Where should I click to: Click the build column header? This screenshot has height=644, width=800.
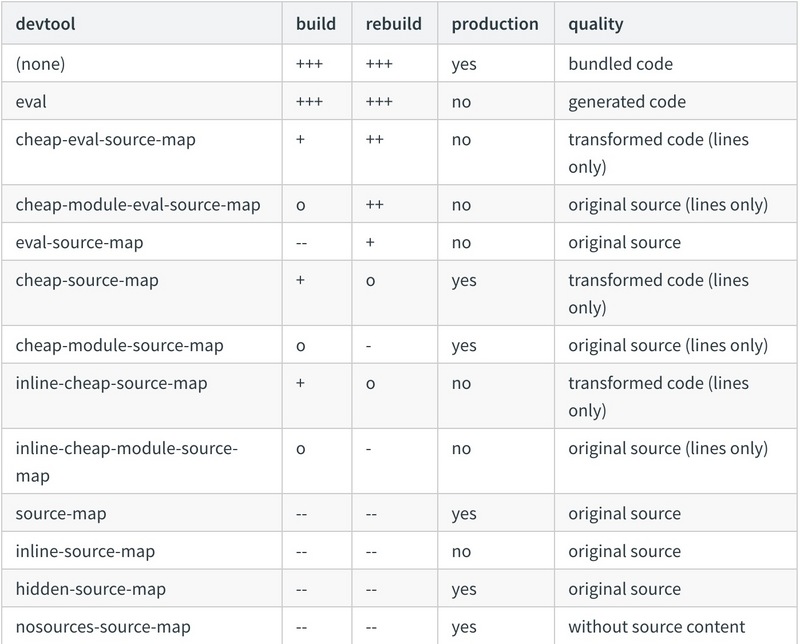(x=316, y=24)
